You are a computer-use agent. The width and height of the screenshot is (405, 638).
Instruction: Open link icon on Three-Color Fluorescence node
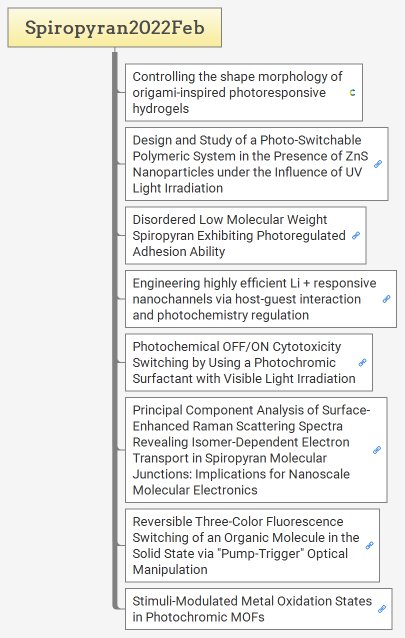[x=370, y=545]
